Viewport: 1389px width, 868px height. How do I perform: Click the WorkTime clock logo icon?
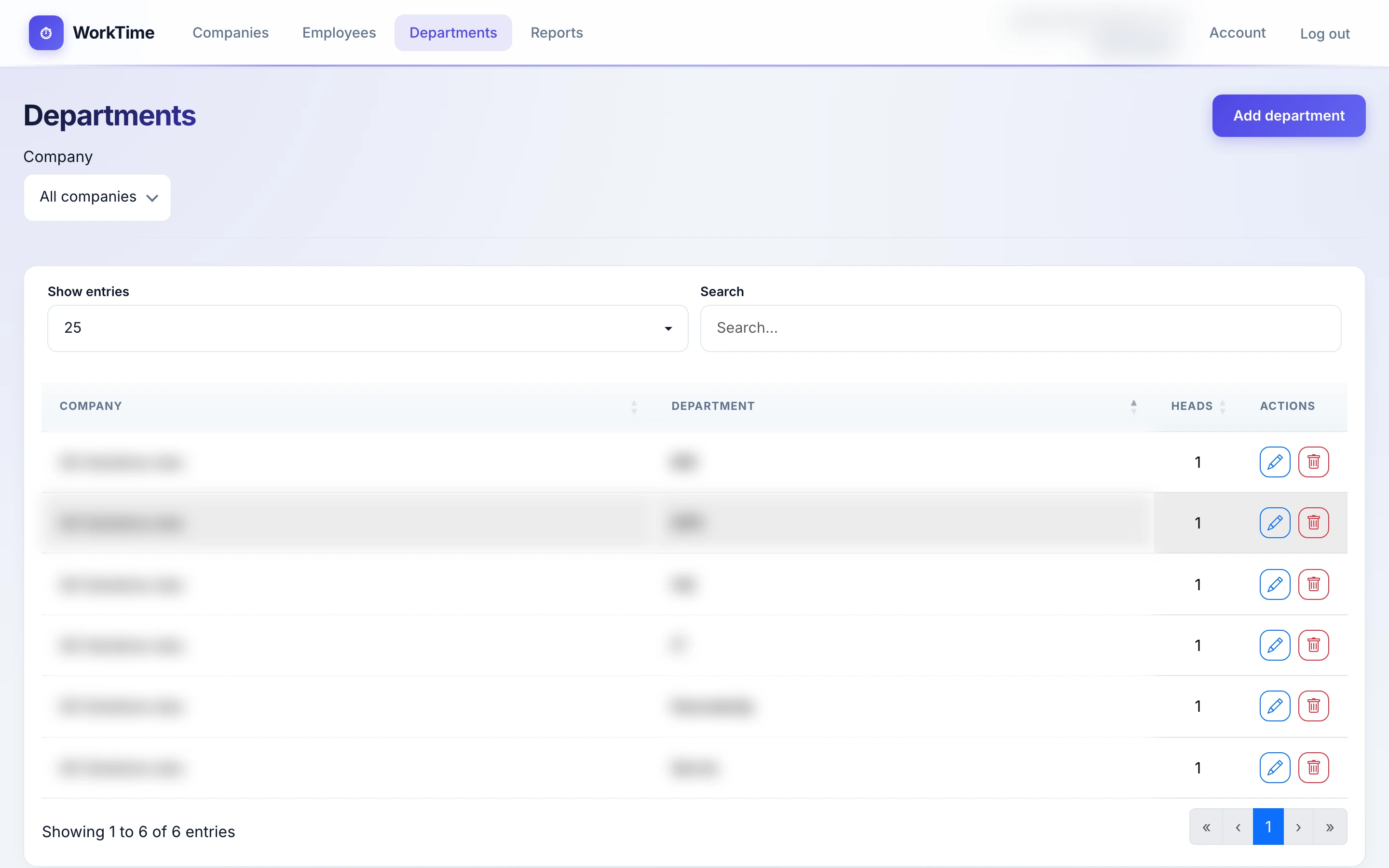pyautogui.click(x=46, y=33)
